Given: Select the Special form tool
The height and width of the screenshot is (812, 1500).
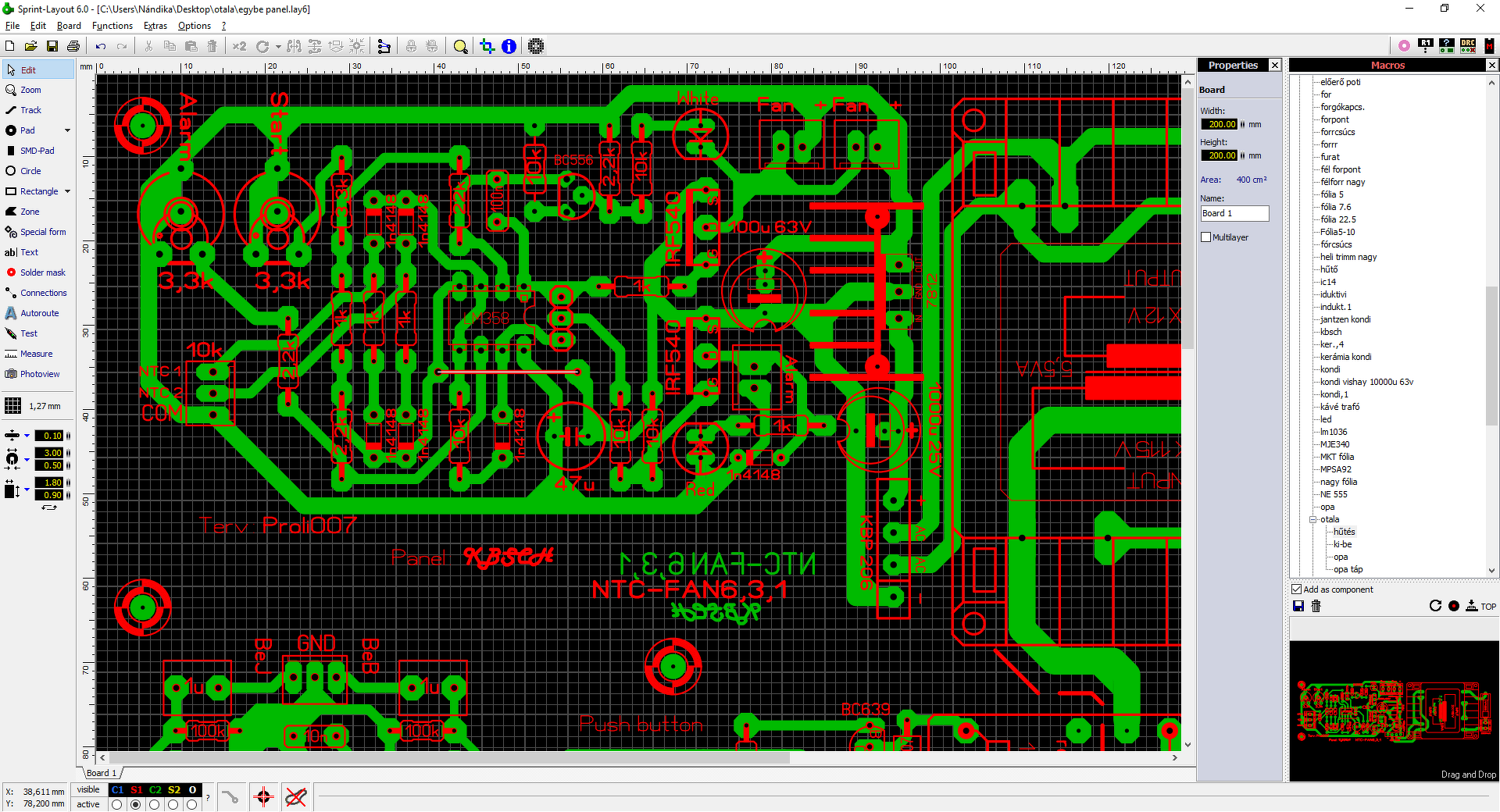Looking at the screenshot, I should pyautogui.click(x=37, y=232).
